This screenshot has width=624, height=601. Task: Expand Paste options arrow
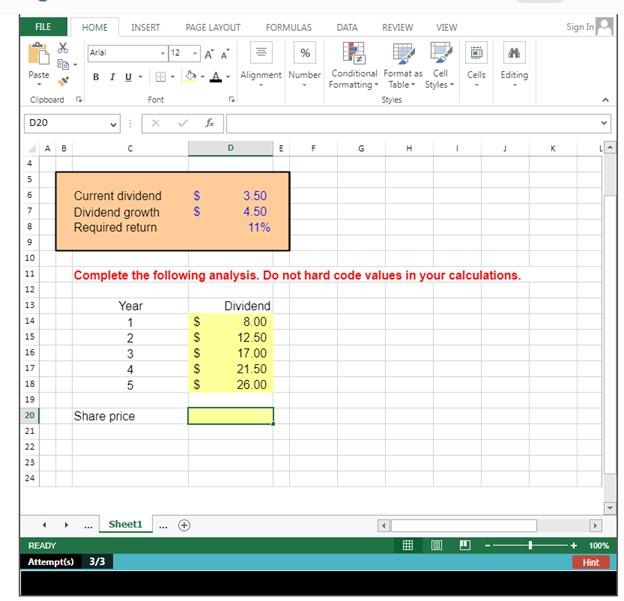39,84
